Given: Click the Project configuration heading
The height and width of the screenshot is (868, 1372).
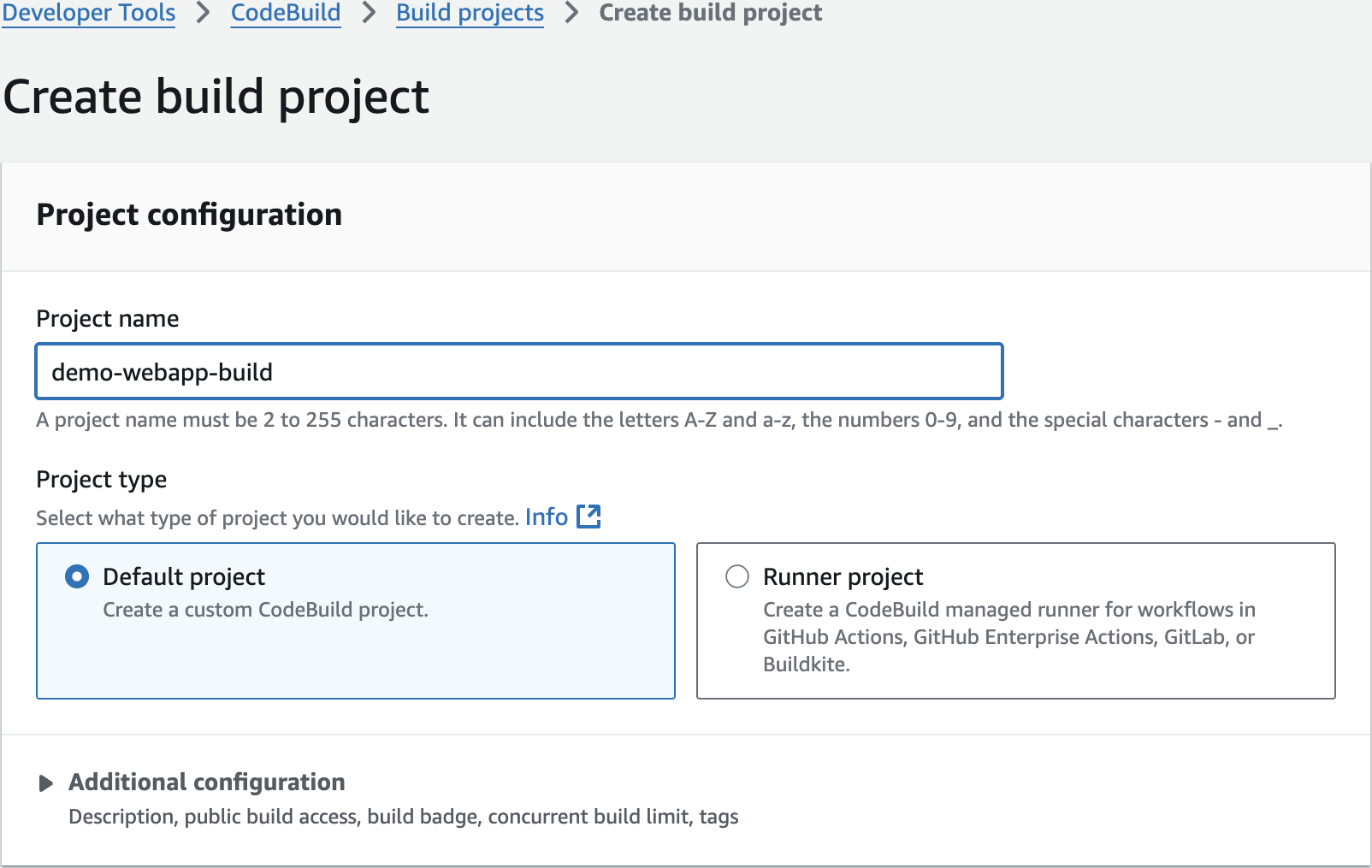Looking at the screenshot, I should (x=189, y=214).
